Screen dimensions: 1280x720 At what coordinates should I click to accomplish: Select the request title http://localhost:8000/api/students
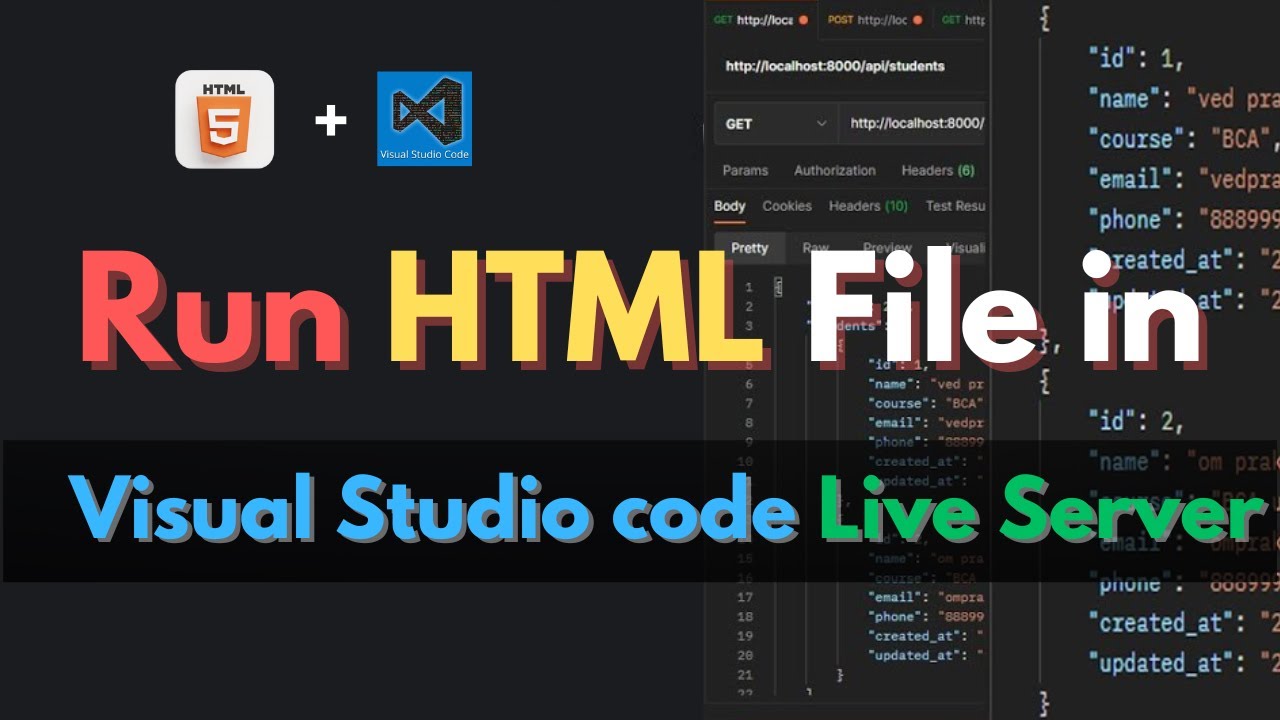[835, 66]
